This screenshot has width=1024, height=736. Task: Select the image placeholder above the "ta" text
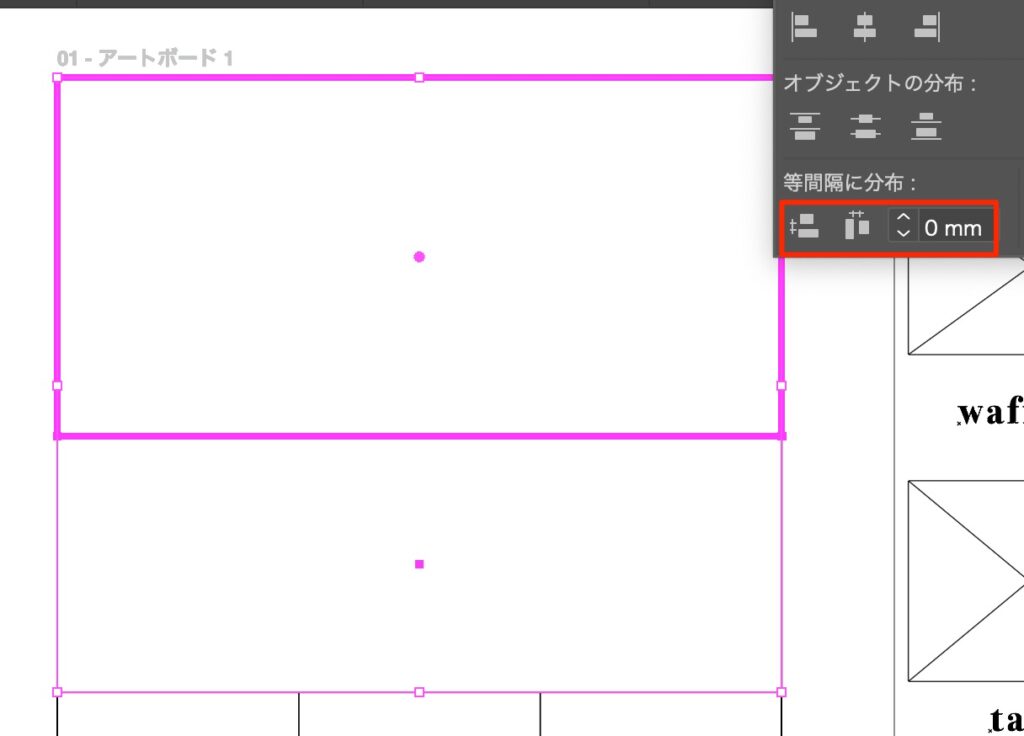[966, 580]
